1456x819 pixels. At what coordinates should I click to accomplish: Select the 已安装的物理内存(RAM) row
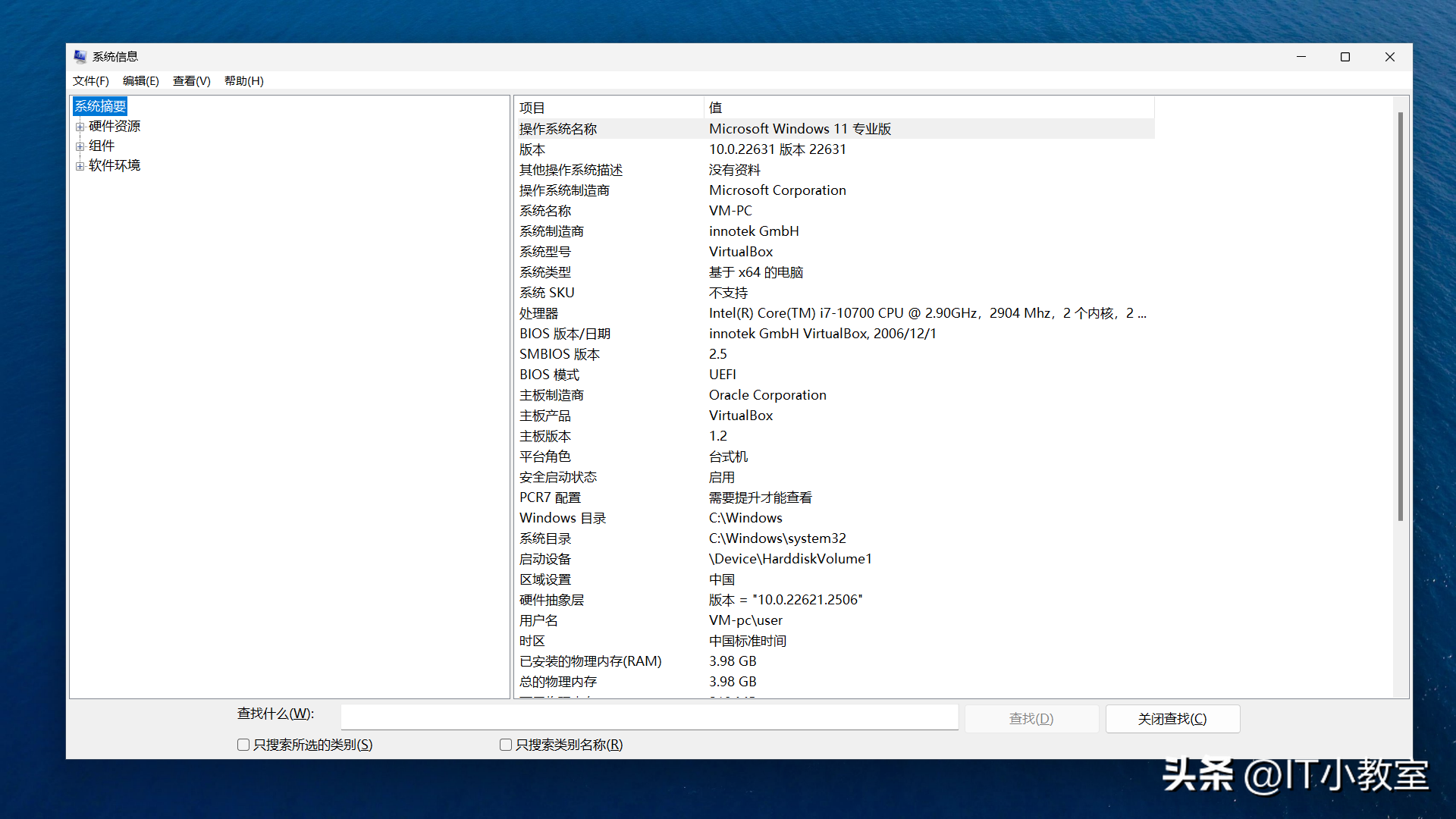[x=835, y=661]
